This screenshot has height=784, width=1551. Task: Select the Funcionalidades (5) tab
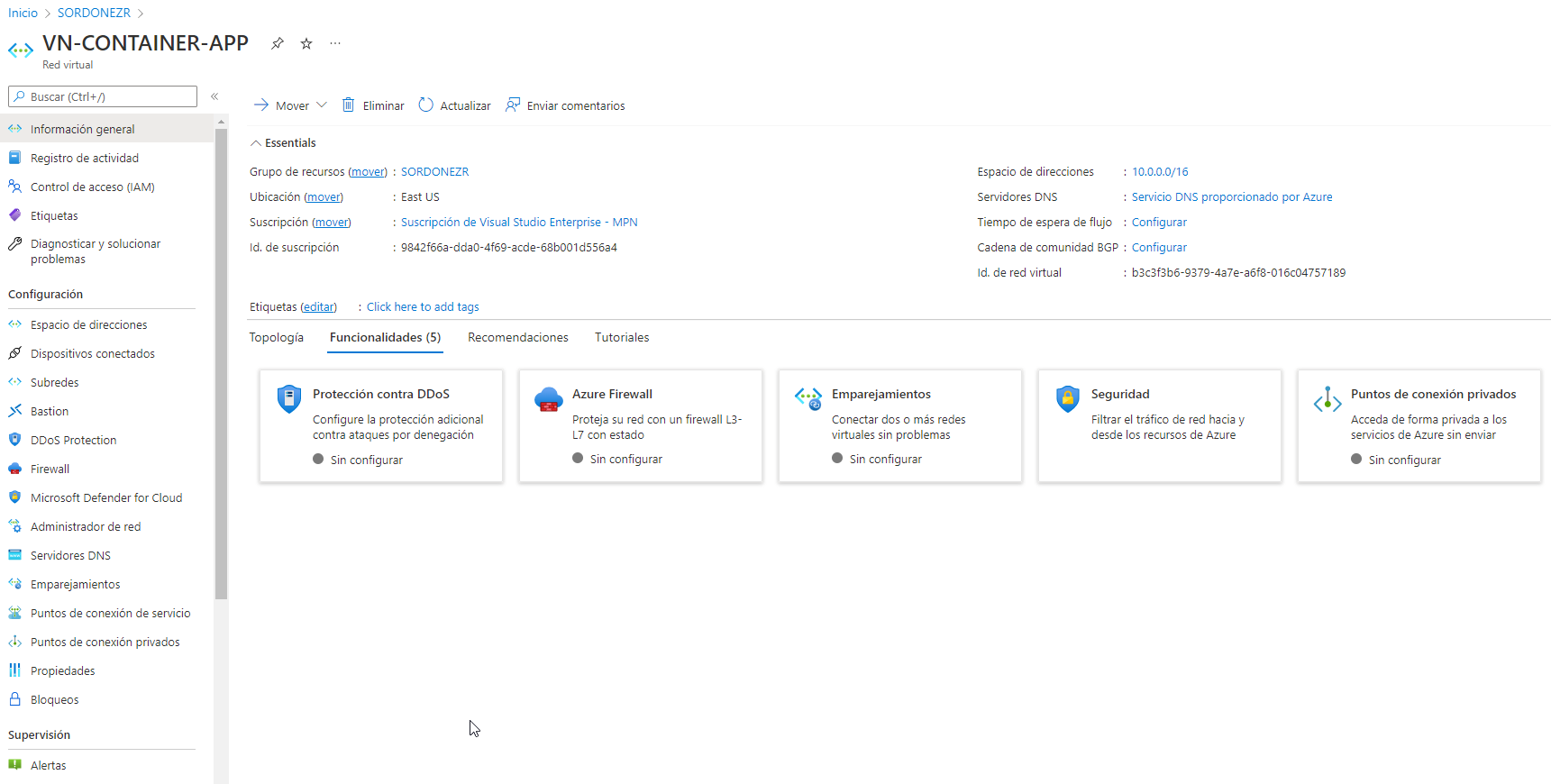click(385, 337)
